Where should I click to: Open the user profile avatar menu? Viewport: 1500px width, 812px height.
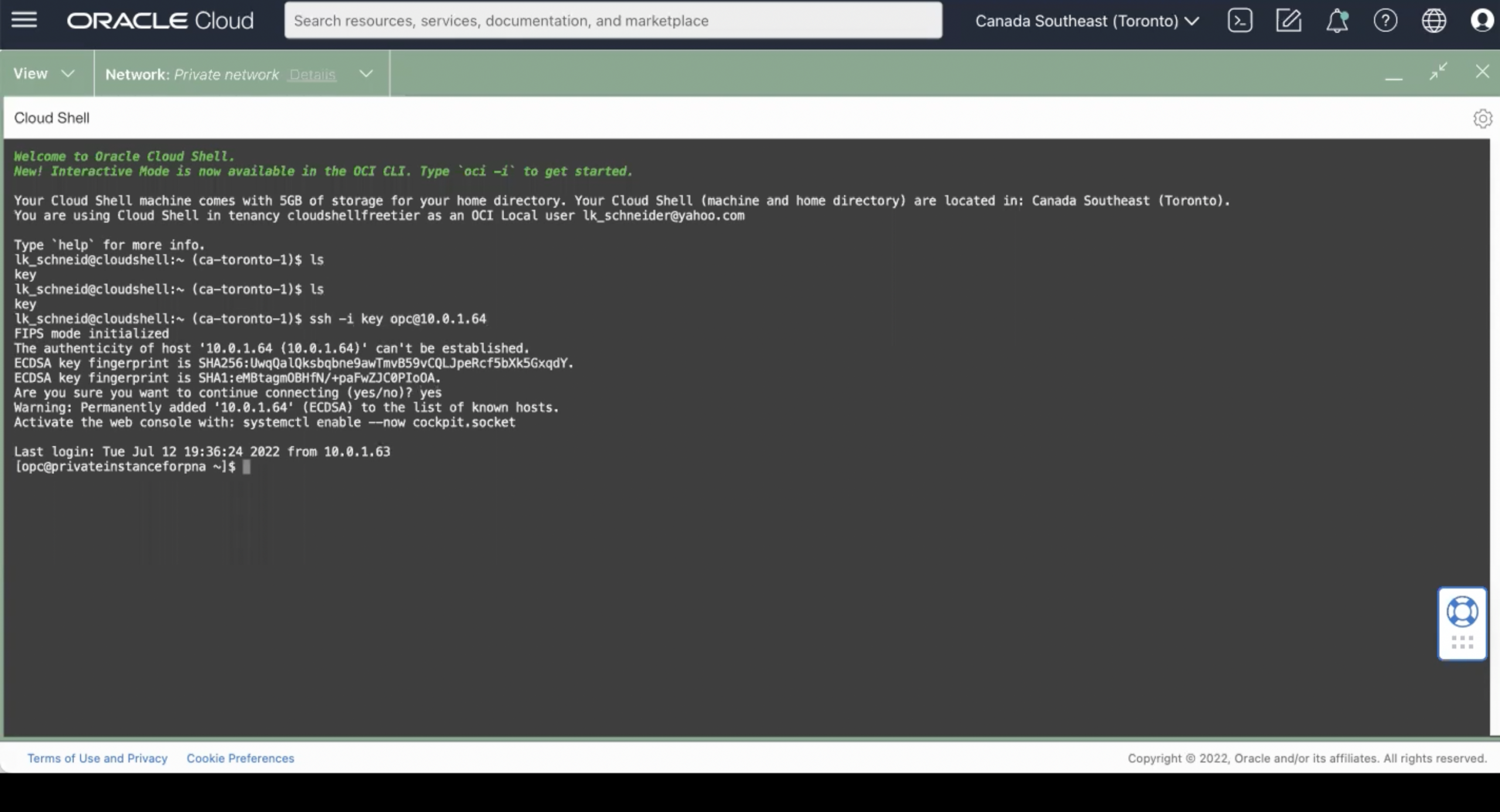tap(1482, 21)
